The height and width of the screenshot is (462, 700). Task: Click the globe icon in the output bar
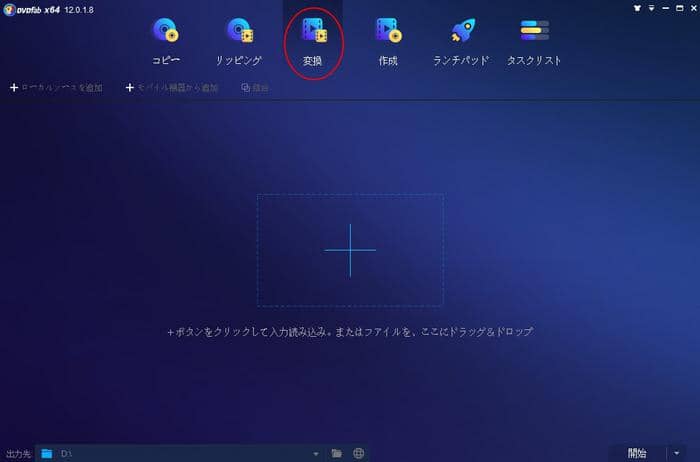pos(358,454)
